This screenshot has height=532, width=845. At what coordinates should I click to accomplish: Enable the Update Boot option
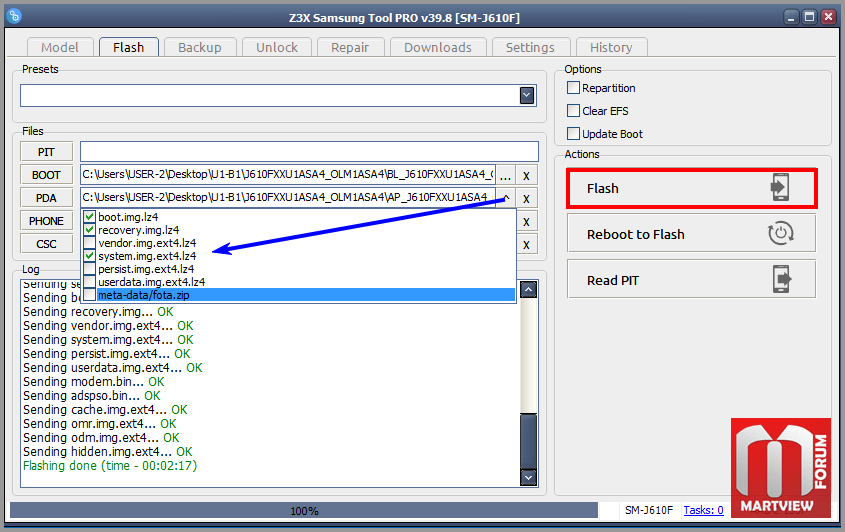tap(573, 133)
